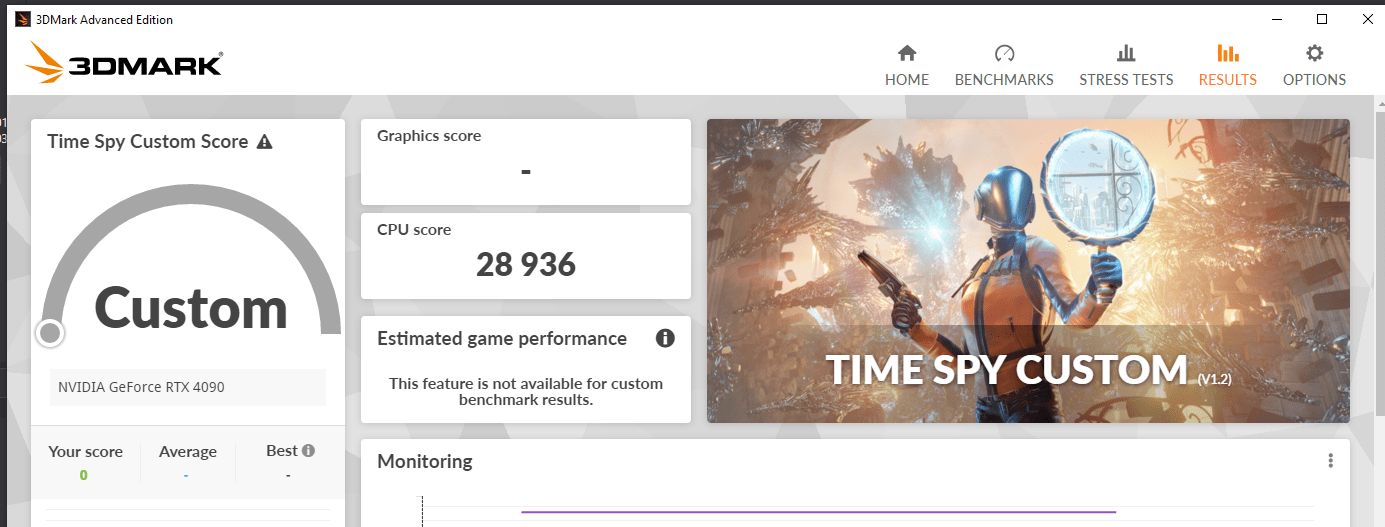Open Options gear icon
This screenshot has width=1385, height=527.
pyautogui.click(x=1314, y=53)
